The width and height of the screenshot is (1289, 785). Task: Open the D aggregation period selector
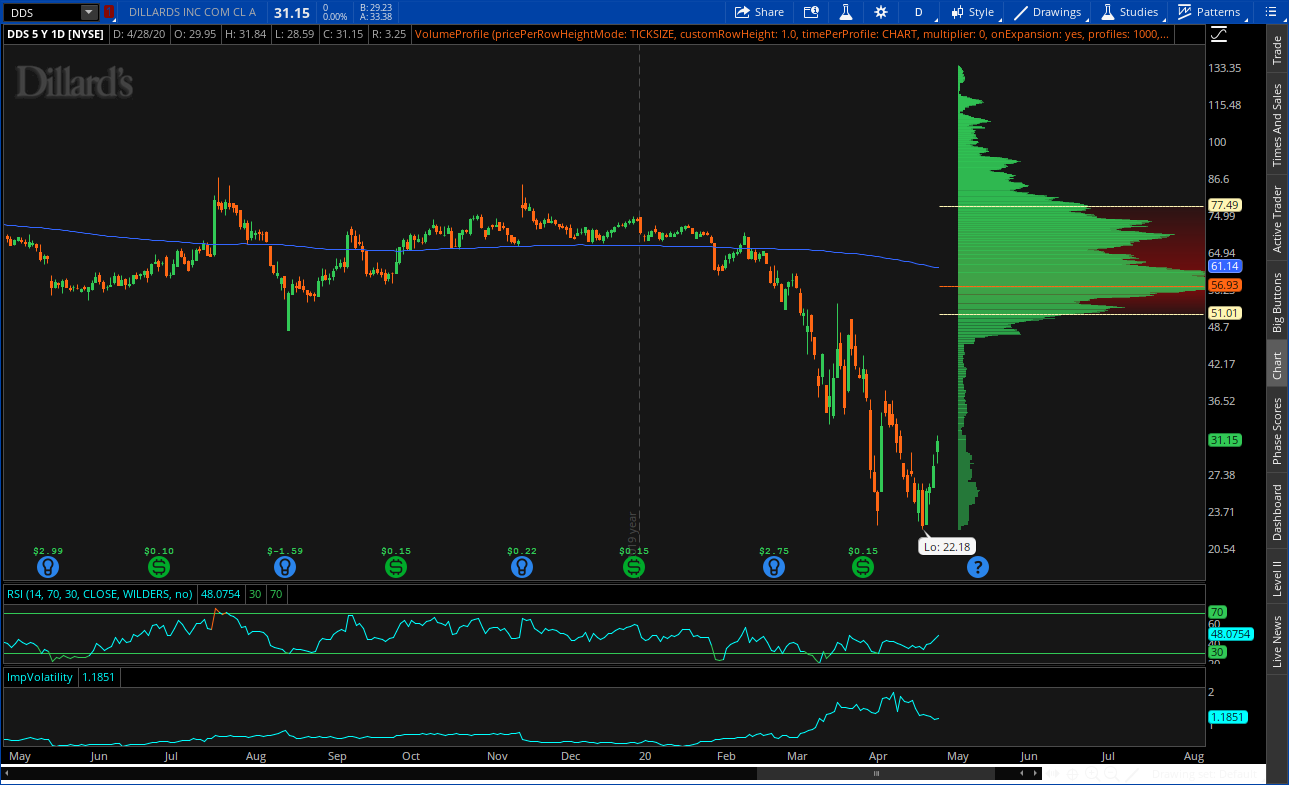918,12
